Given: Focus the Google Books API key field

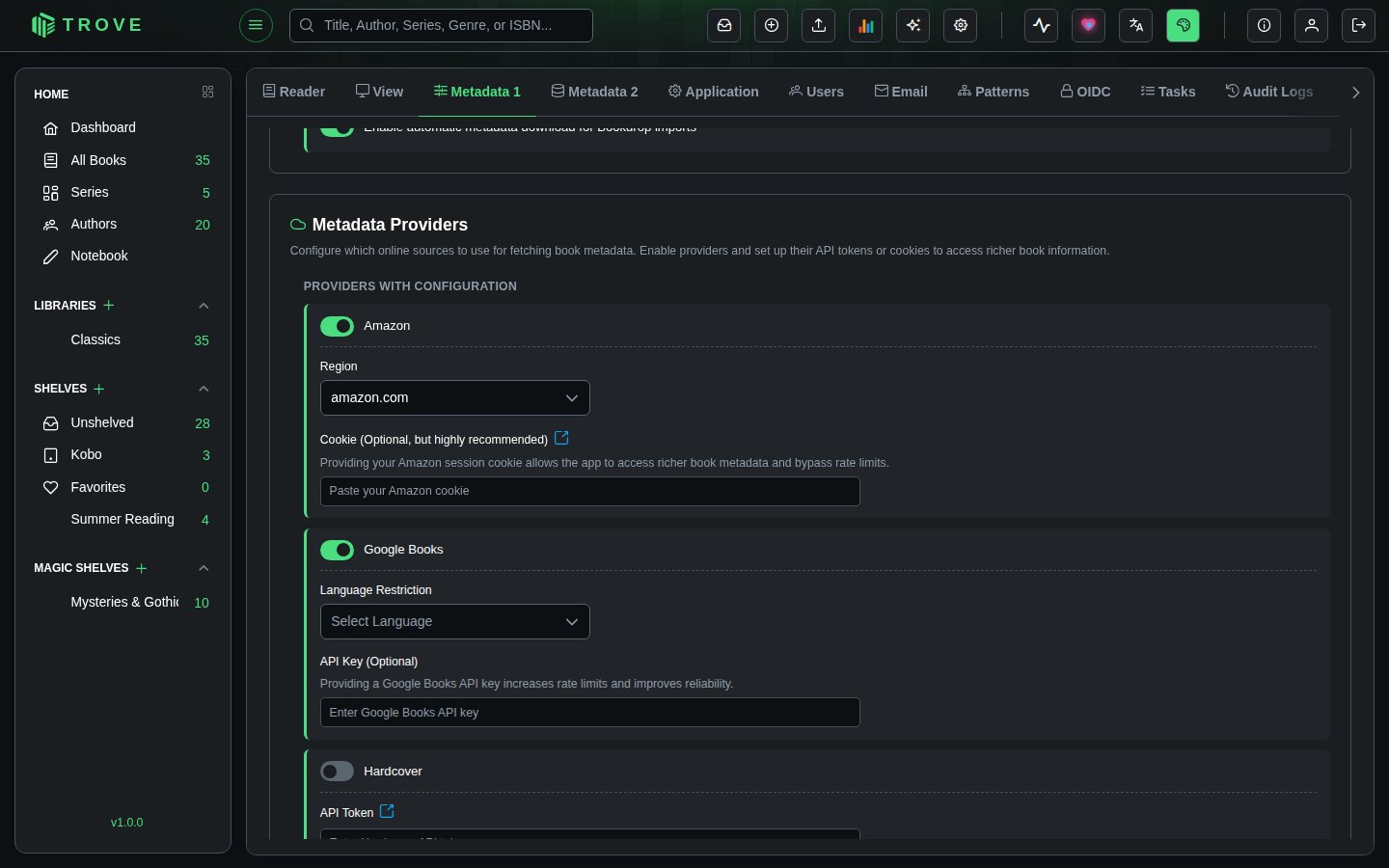Looking at the screenshot, I should point(589,713).
